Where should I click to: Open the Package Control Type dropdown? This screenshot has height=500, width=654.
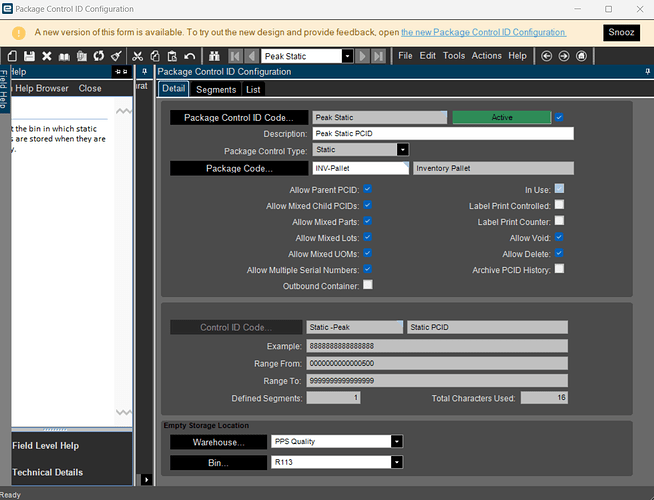[402, 150]
